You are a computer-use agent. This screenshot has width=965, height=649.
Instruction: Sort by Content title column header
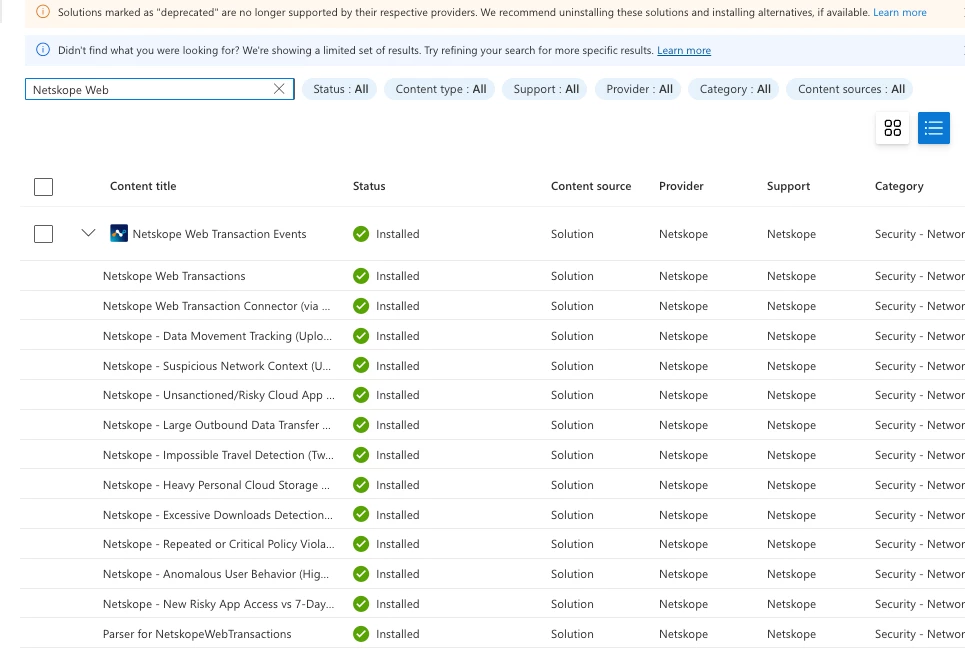pyautogui.click(x=143, y=186)
